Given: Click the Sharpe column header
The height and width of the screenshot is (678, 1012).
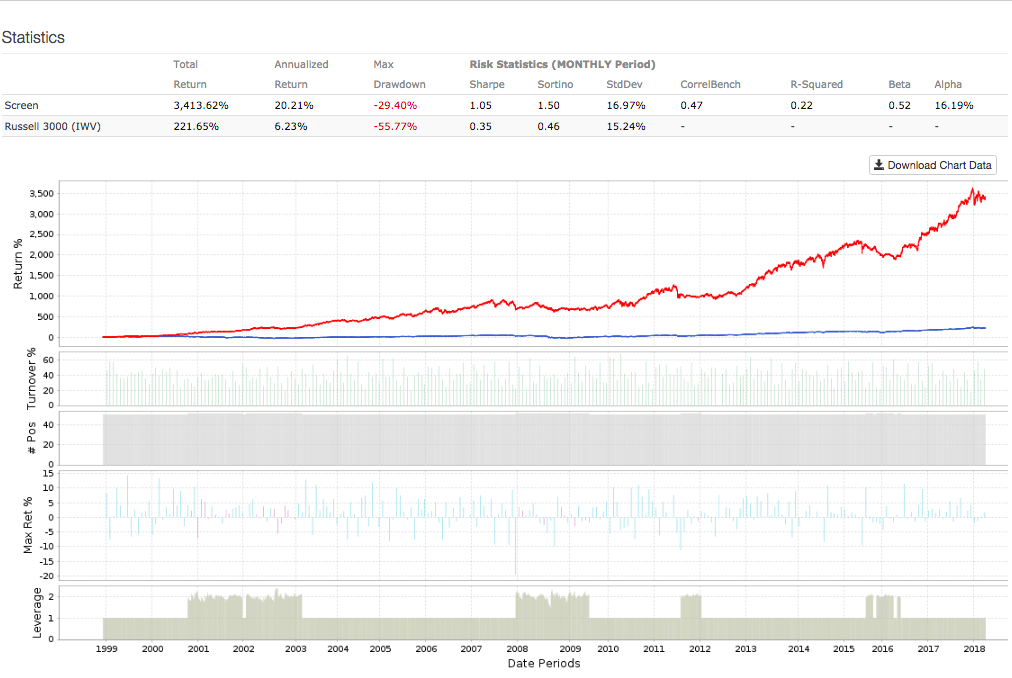Looking at the screenshot, I should 487,84.
